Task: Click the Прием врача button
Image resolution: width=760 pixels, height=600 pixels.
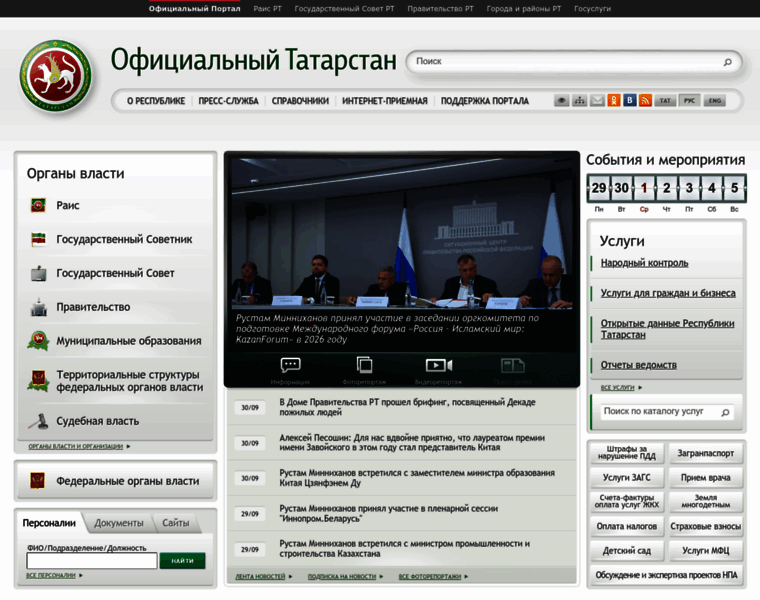Action: (x=705, y=477)
